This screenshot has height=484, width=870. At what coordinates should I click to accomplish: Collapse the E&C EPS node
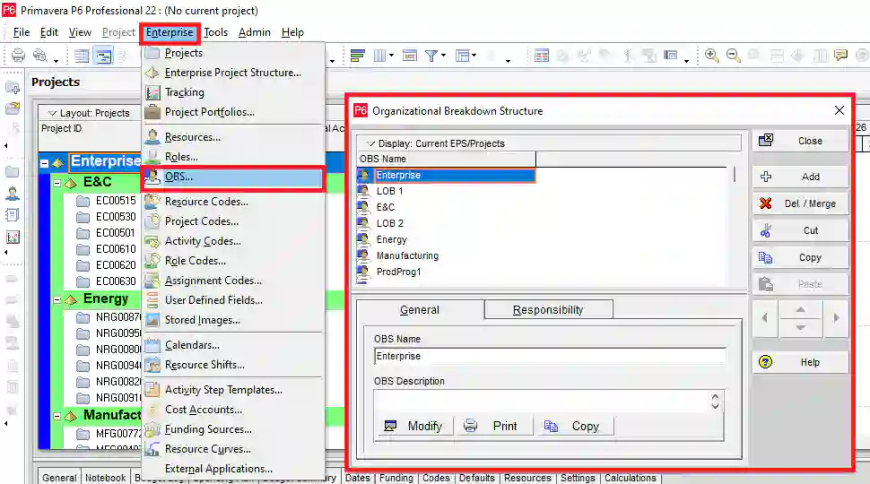(x=58, y=183)
